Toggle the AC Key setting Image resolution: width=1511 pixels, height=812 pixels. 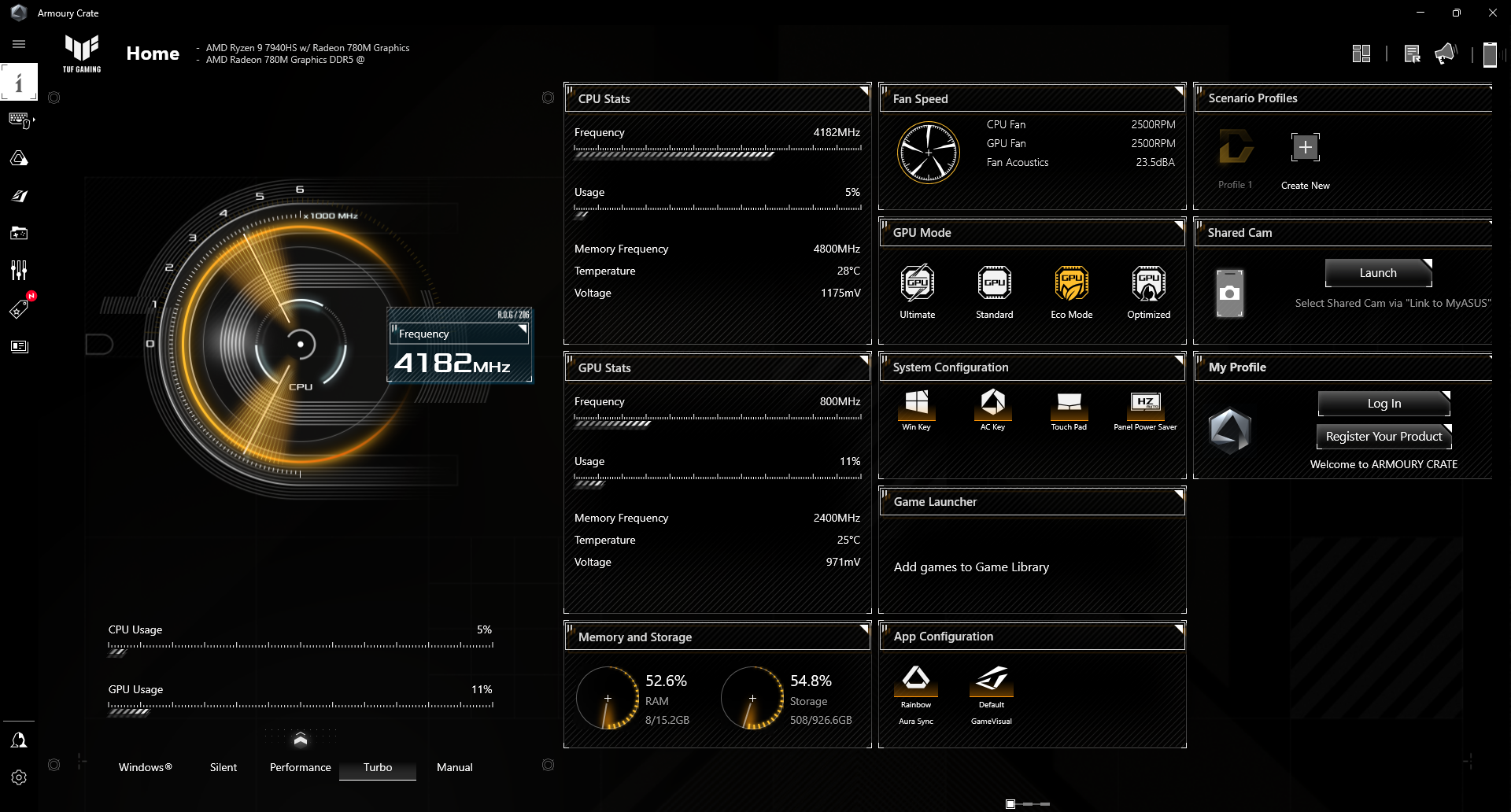coord(992,410)
